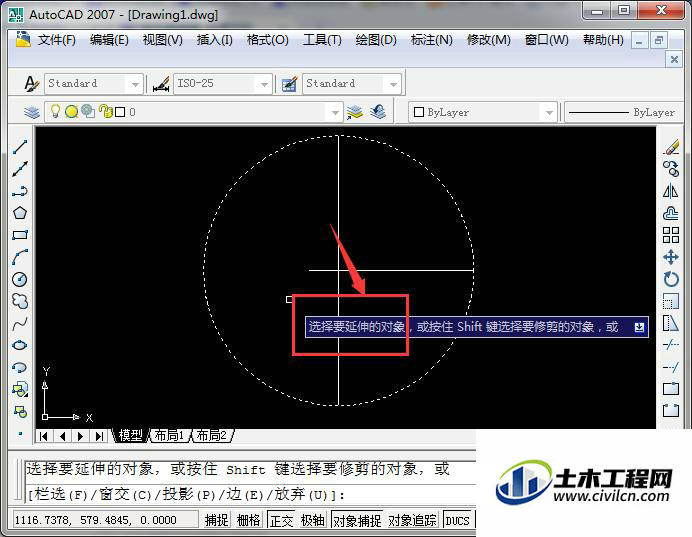Toggle 捕捉 snap mode
The width and height of the screenshot is (692, 537).
217,520
